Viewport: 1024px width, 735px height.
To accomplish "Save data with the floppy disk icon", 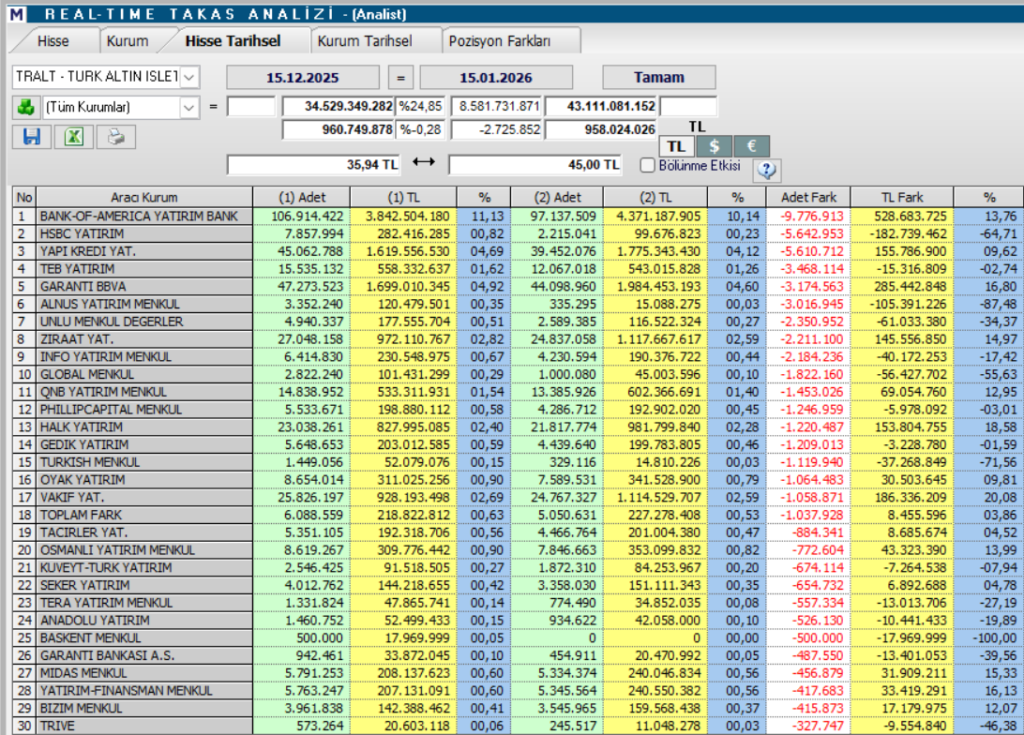I will [x=31, y=137].
